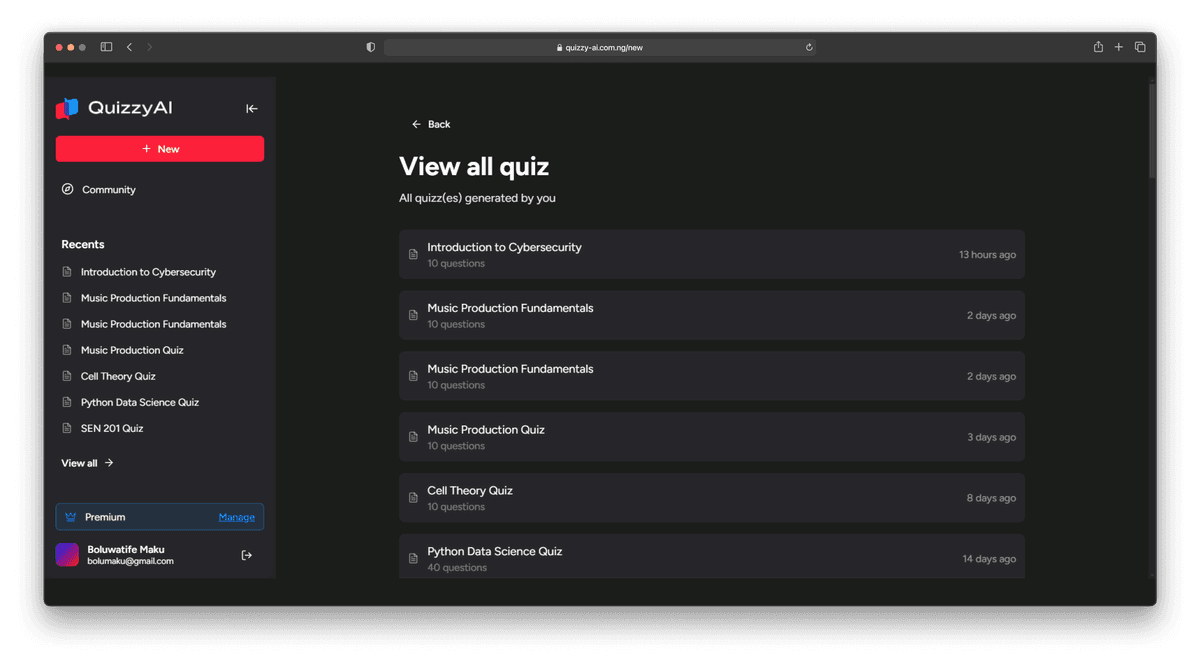Click the sign-out icon next to Boluwatife Maku
Viewport: 1200px width, 661px height.
tap(246, 554)
